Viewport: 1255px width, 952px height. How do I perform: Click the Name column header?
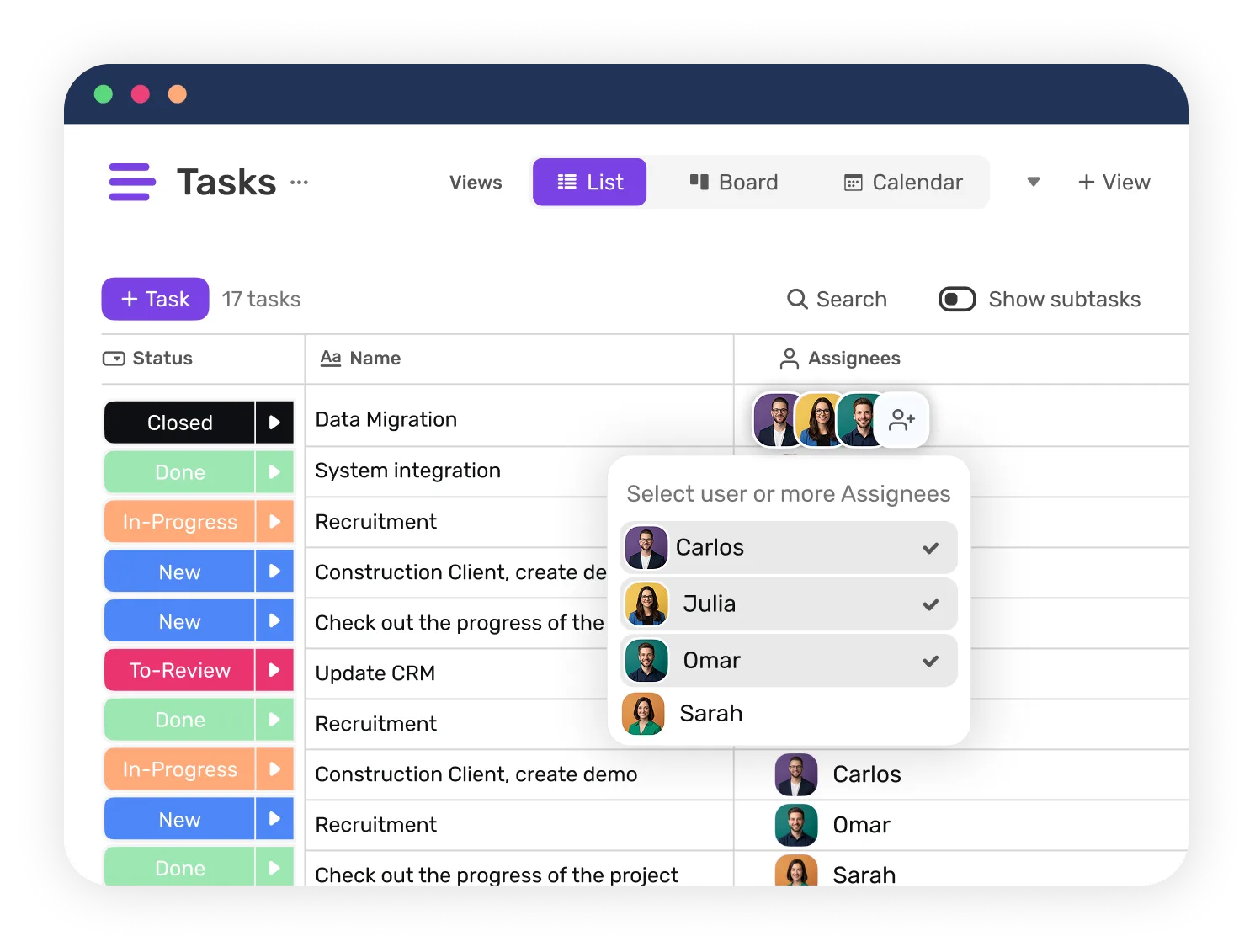click(x=360, y=359)
